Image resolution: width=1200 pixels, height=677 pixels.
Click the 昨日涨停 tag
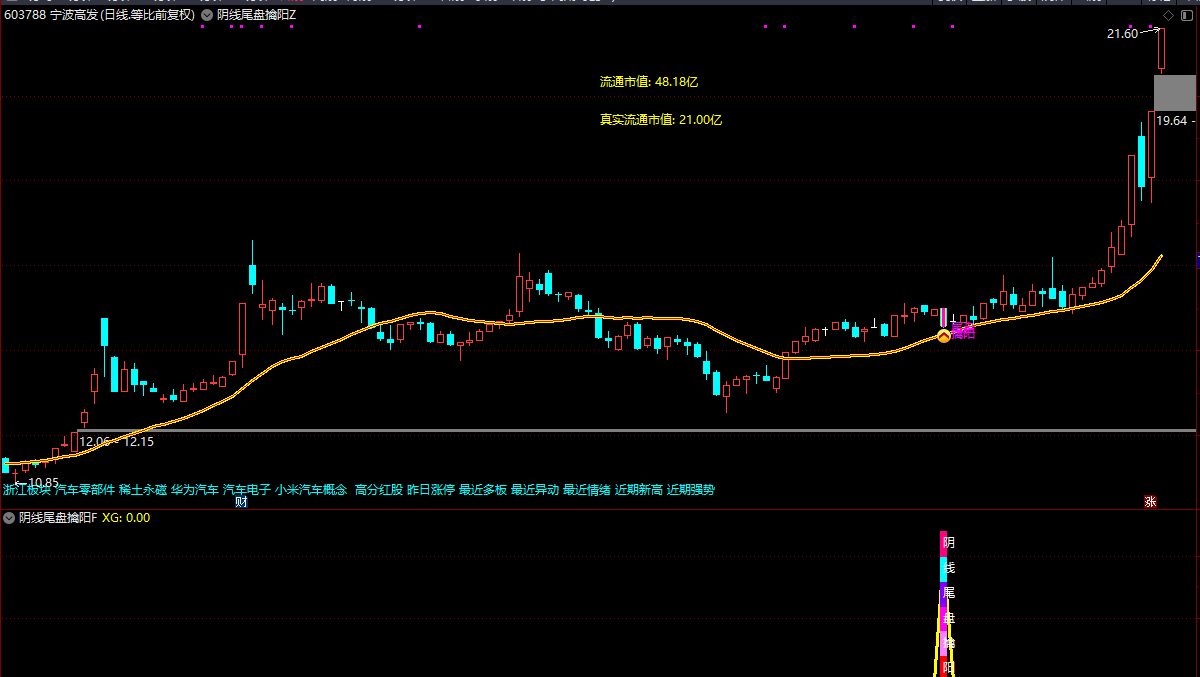pos(431,490)
